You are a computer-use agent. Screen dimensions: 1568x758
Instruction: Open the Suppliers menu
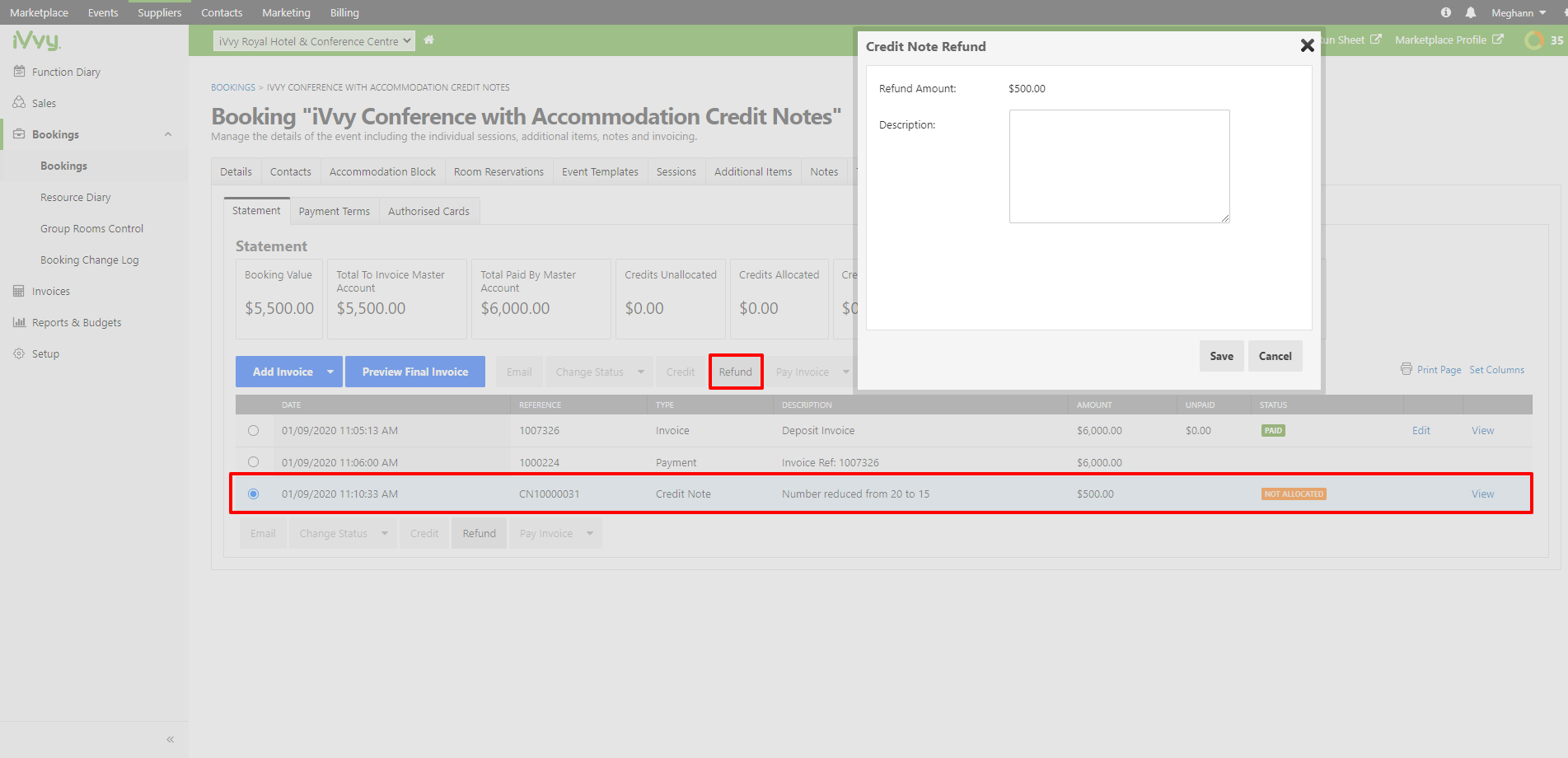coord(160,12)
